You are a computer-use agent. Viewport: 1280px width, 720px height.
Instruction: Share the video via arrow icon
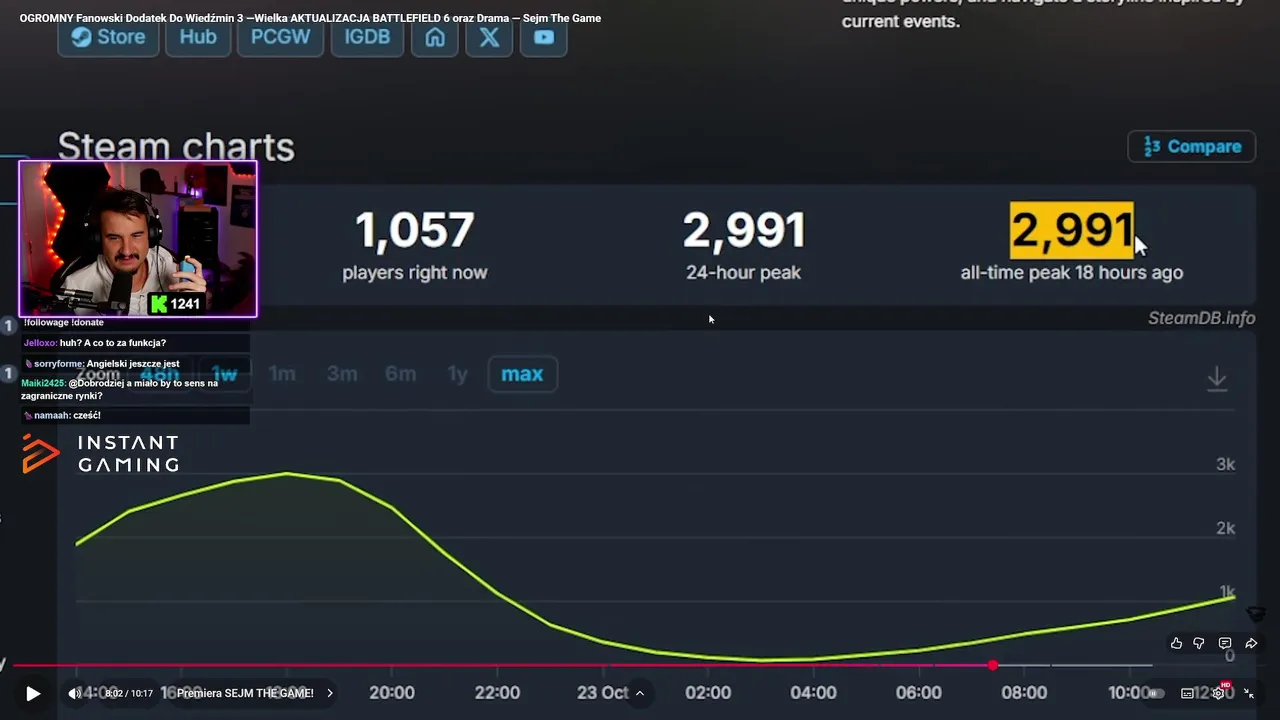[x=1251, y=643]
